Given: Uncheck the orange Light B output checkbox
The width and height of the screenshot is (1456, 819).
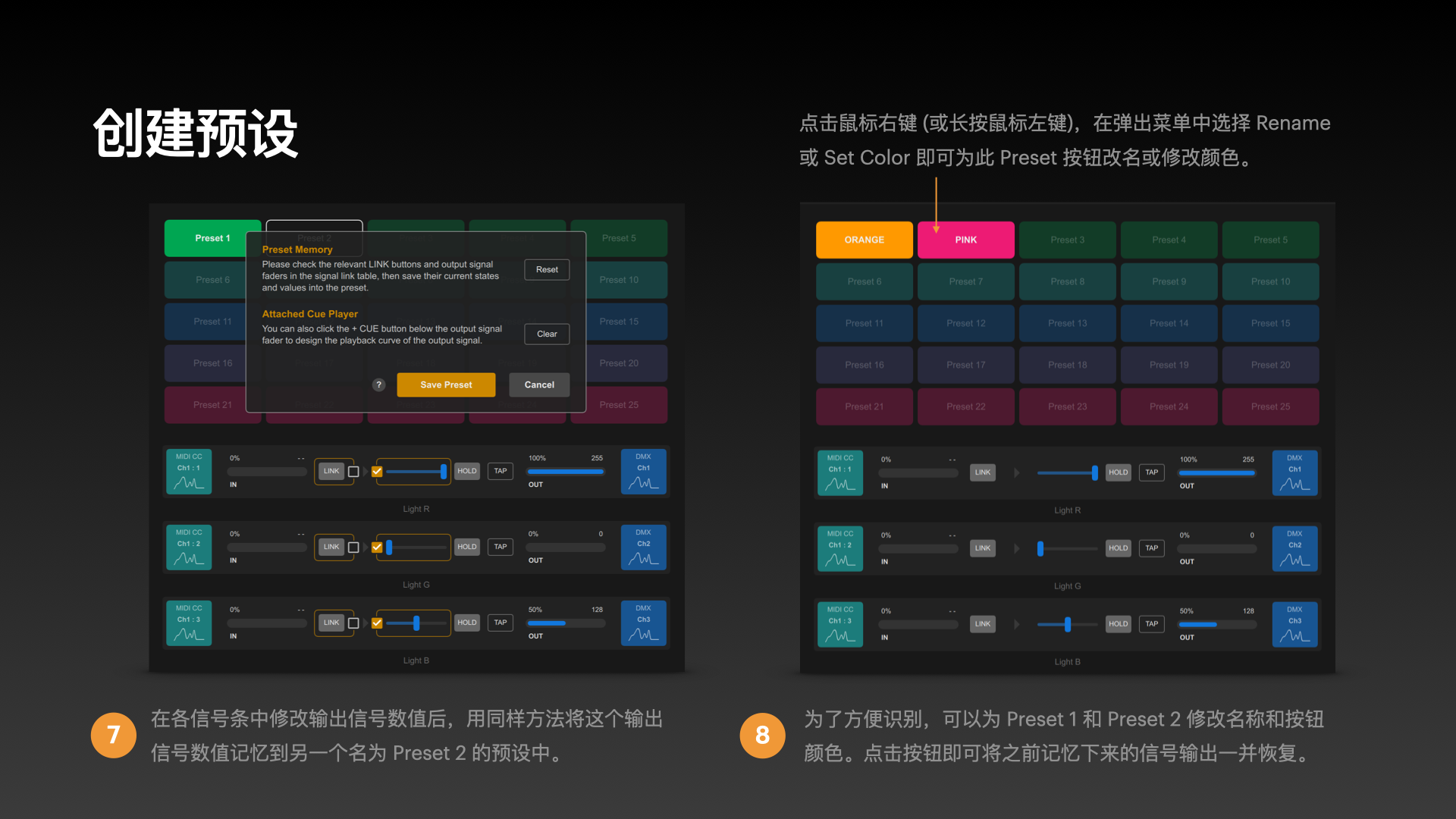Looking at the screenshot, I should pyautogui.click(x=377, y=623).
